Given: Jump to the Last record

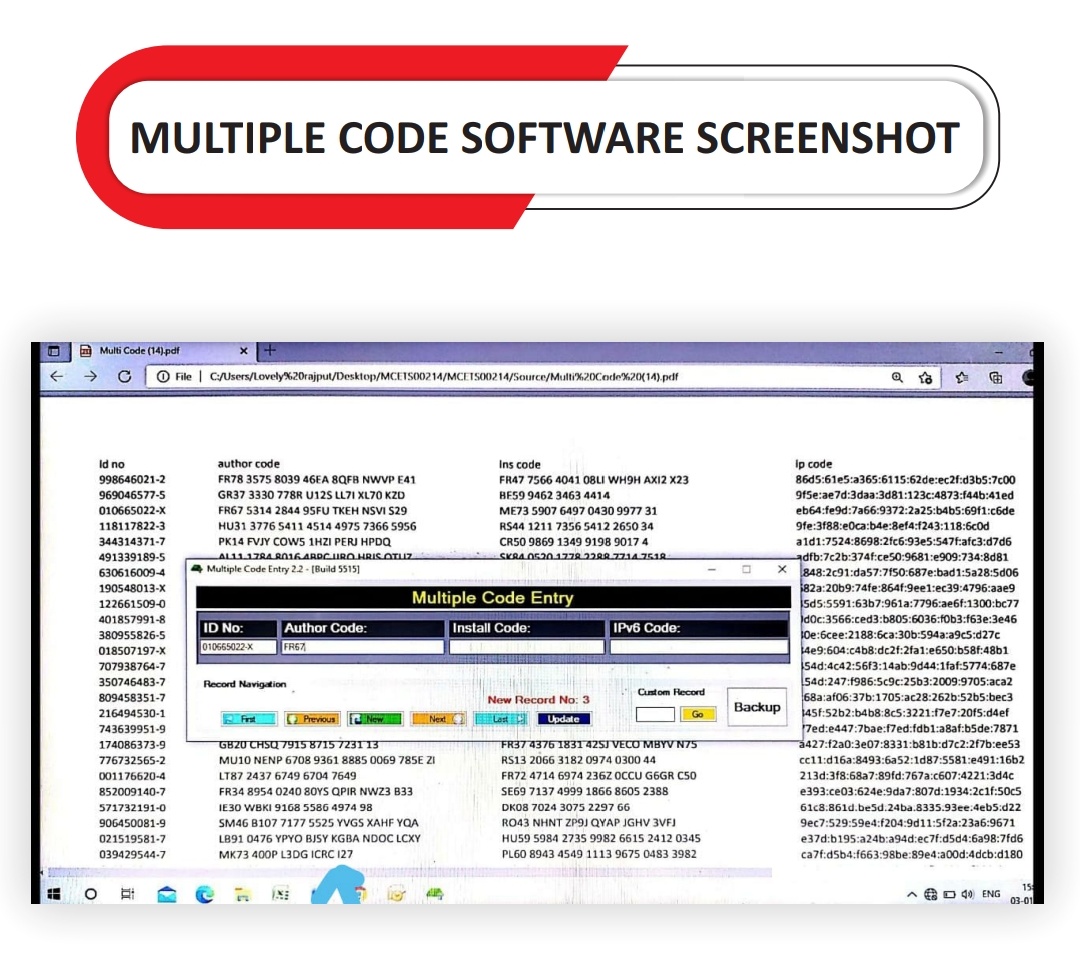Looking at the screenshot, I should tap(499, 718).
